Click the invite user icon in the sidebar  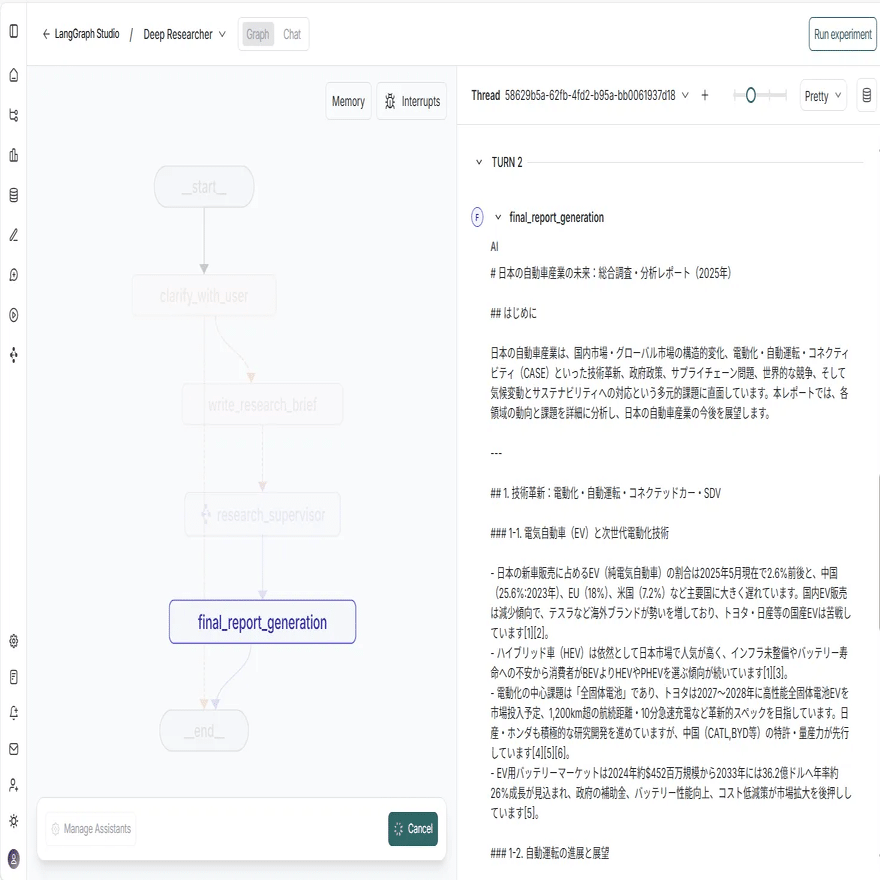click(x=14, y=785)
